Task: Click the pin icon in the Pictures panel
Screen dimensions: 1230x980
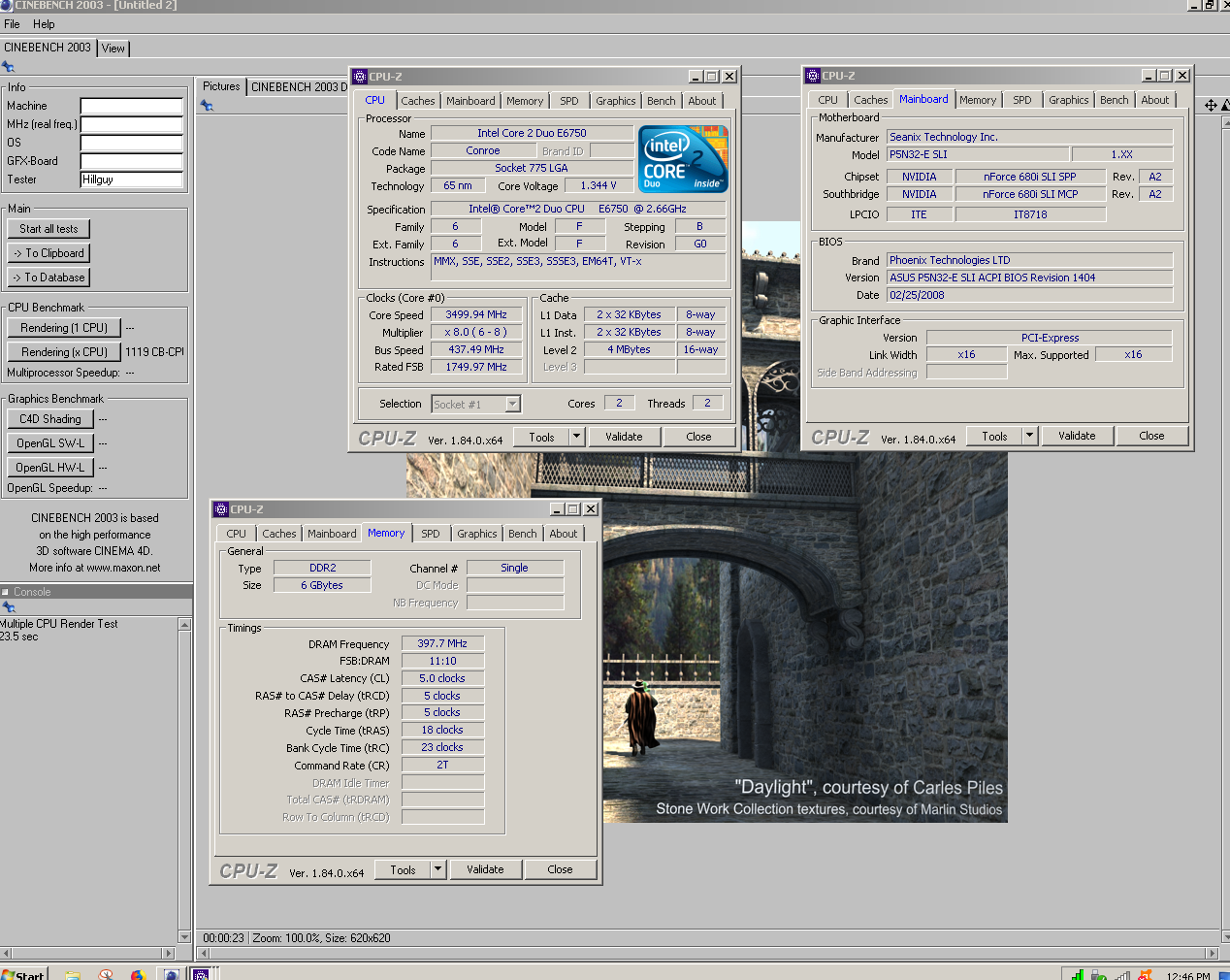Action: coord(207,106)
